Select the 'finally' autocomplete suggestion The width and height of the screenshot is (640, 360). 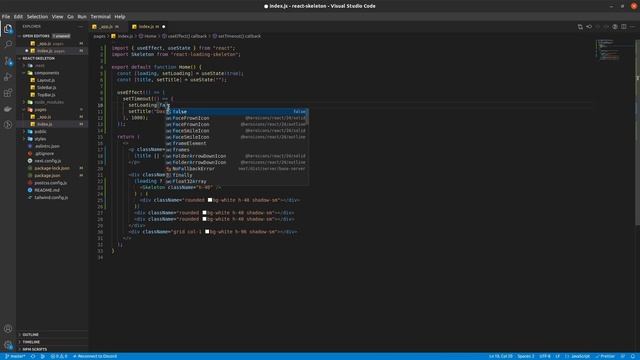pos(237,175)
